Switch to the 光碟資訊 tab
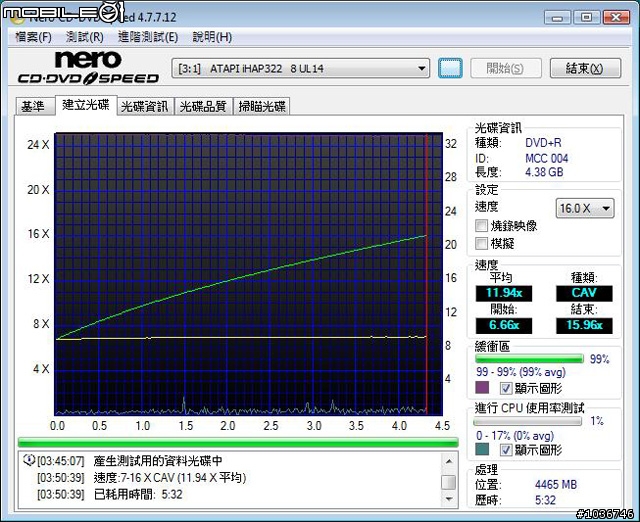The width and height of the screenshot is (640, 522). pos(145,107)
